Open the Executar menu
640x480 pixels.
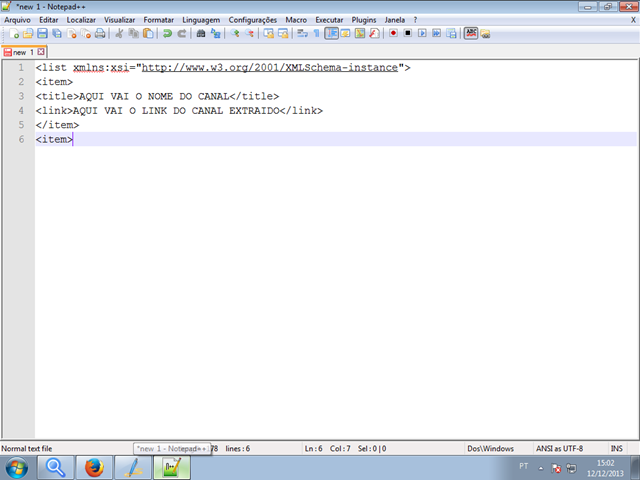[x=329, y=20]
